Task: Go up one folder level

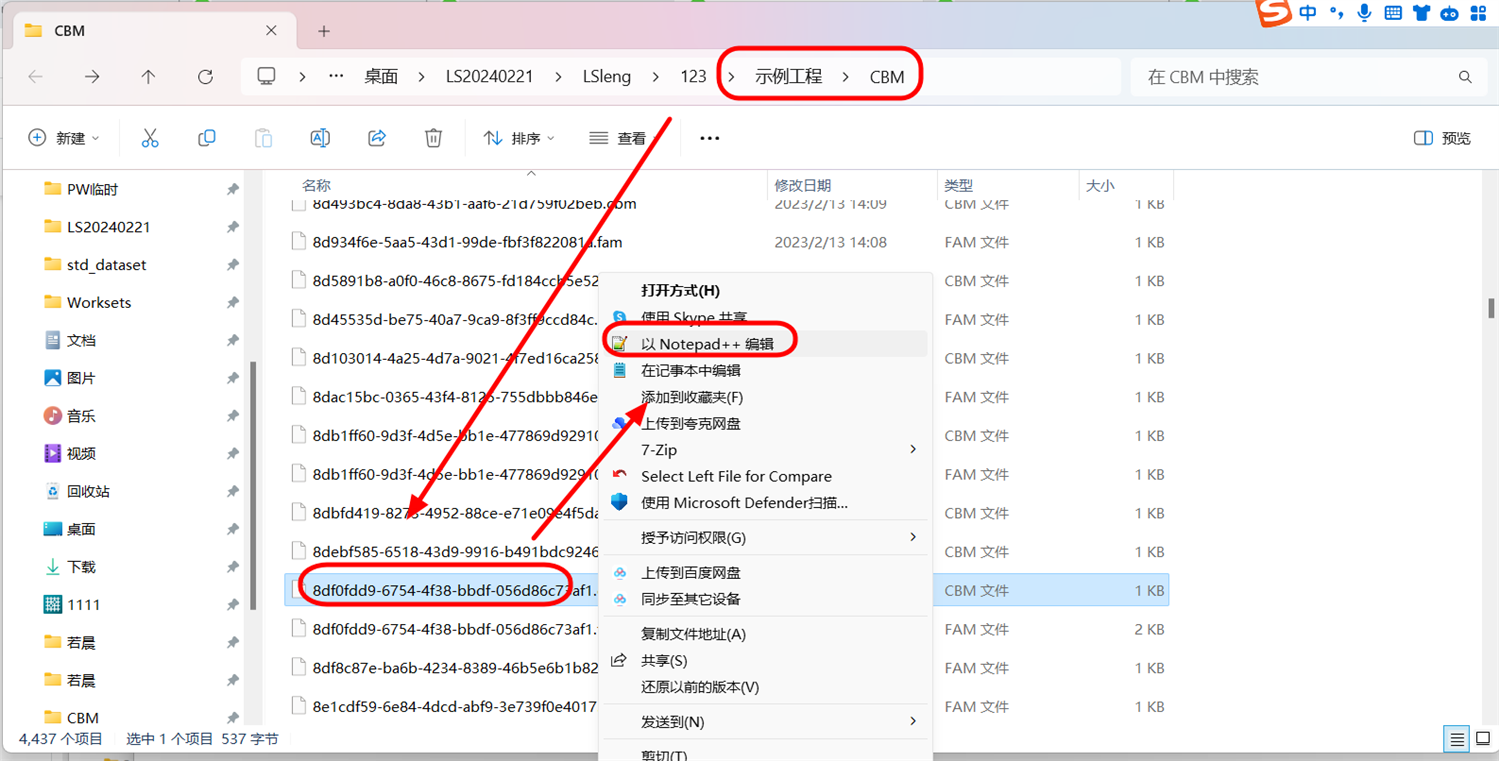Action: coord(148,77)
